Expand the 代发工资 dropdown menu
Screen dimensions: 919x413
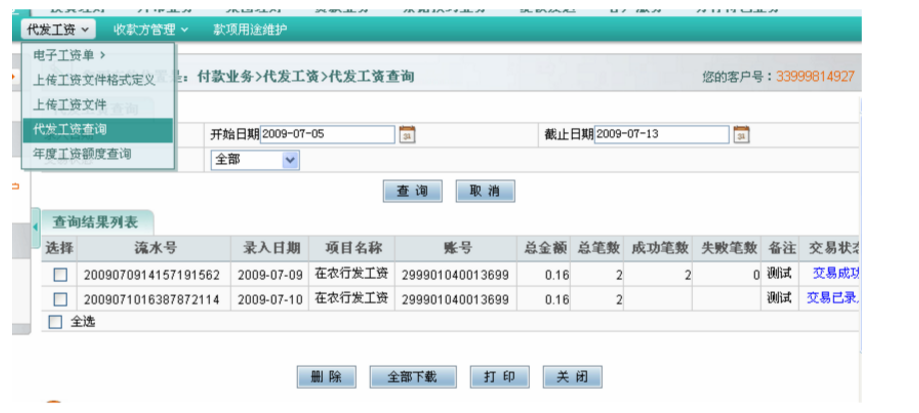click(59, 30)
